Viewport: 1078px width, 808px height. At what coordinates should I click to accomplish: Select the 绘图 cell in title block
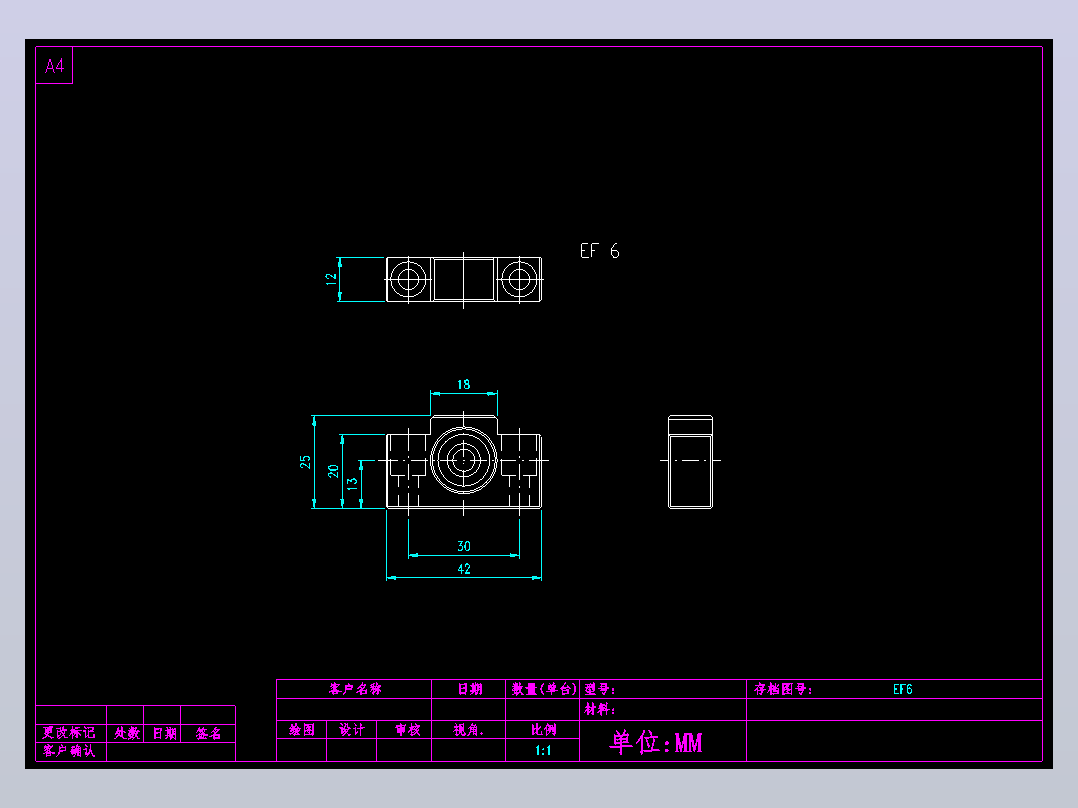pos(302,730)
